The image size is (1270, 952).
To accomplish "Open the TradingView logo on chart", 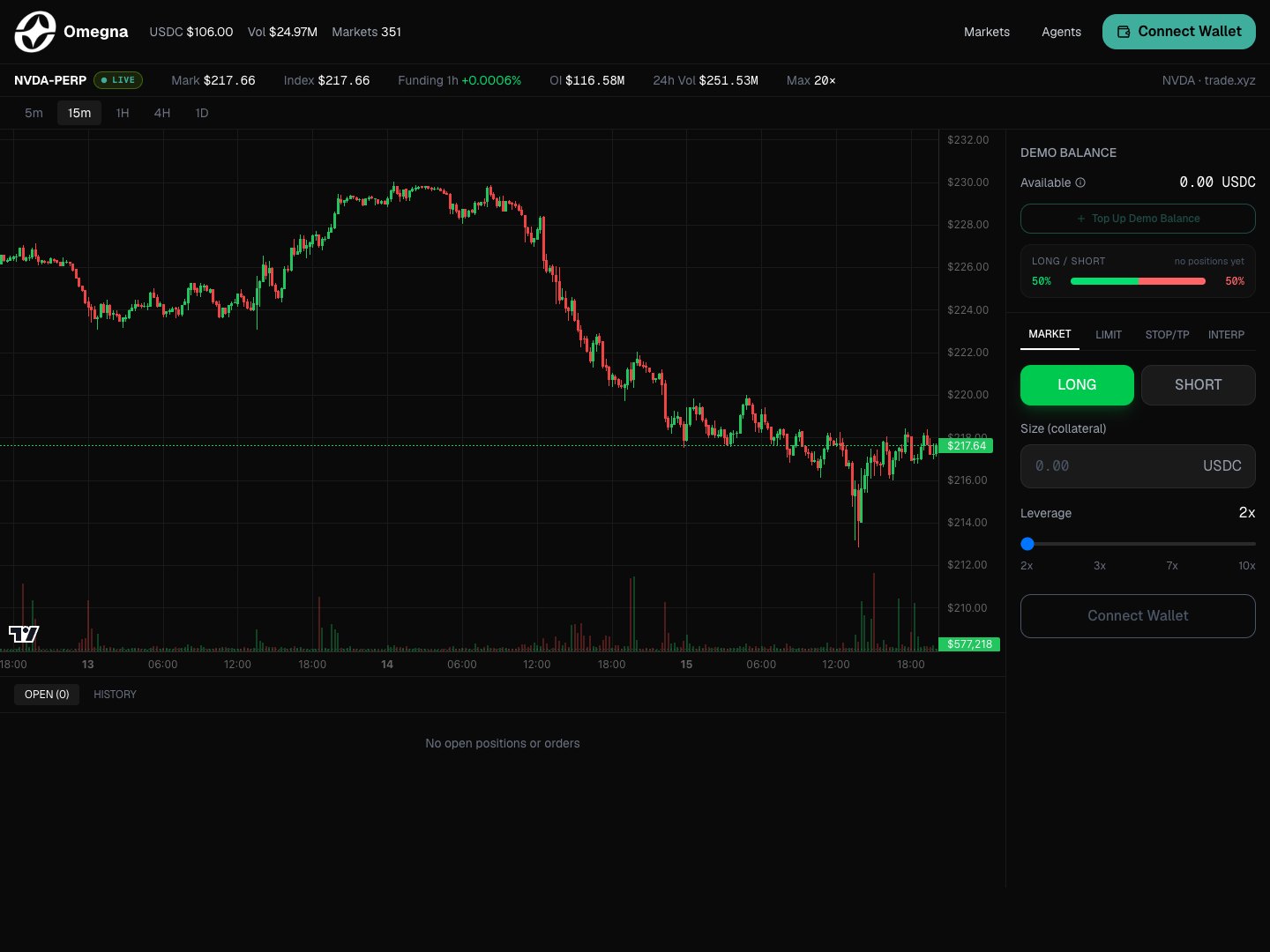I will tap(24, 634).
